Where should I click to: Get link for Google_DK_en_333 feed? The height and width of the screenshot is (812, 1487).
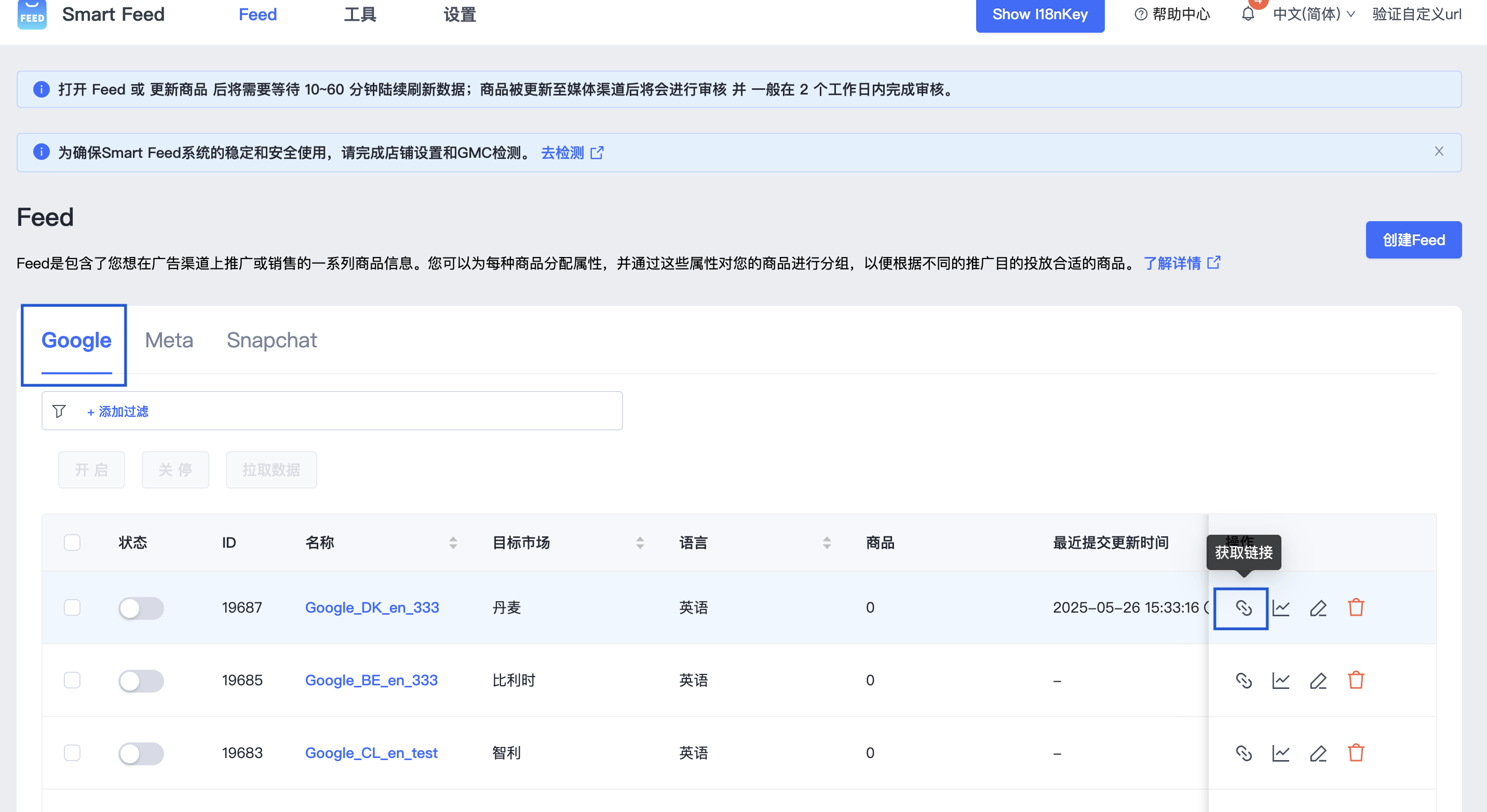1243,607
